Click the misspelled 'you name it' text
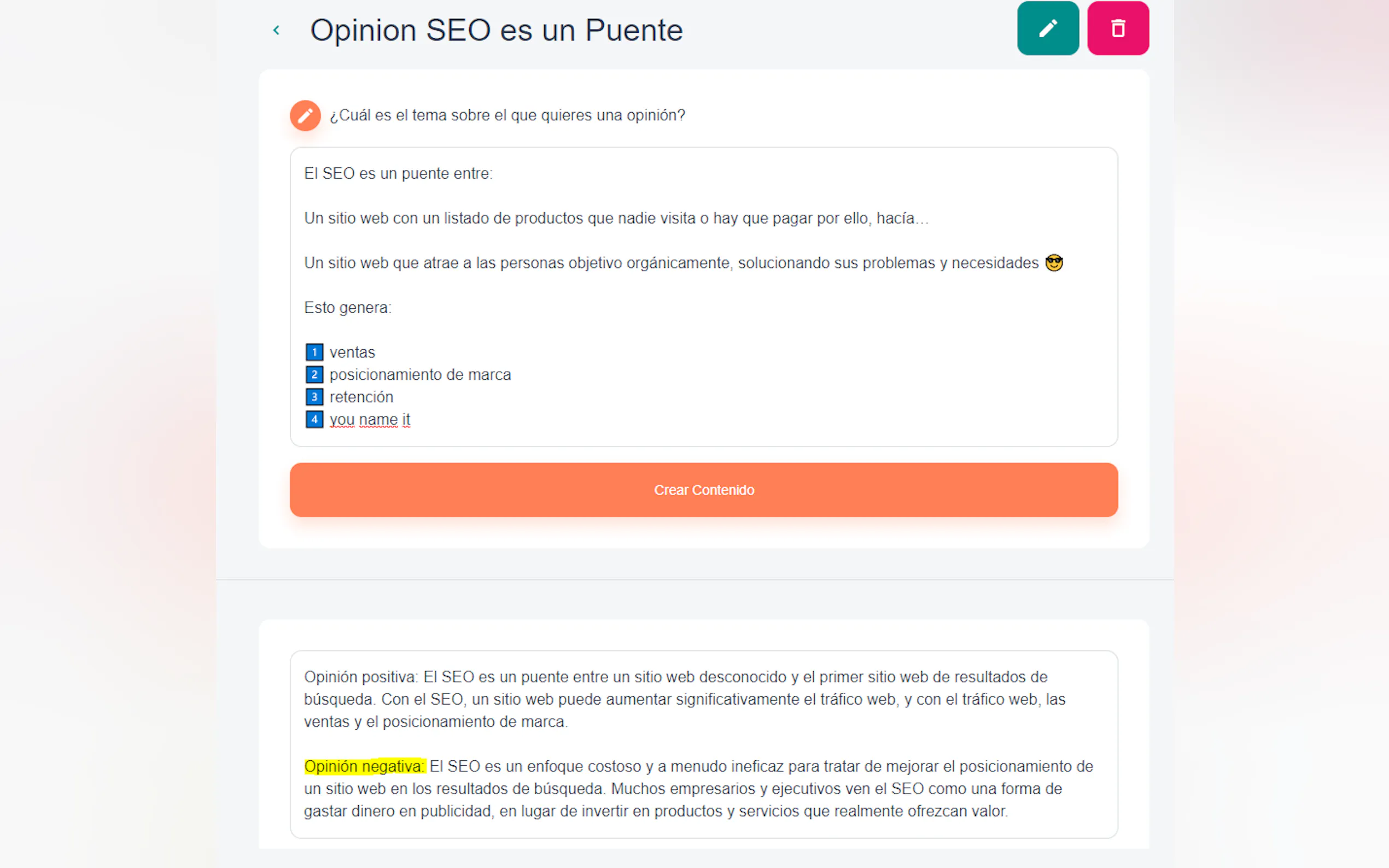The image size is (1389, 868). click(x=370, y=419)
